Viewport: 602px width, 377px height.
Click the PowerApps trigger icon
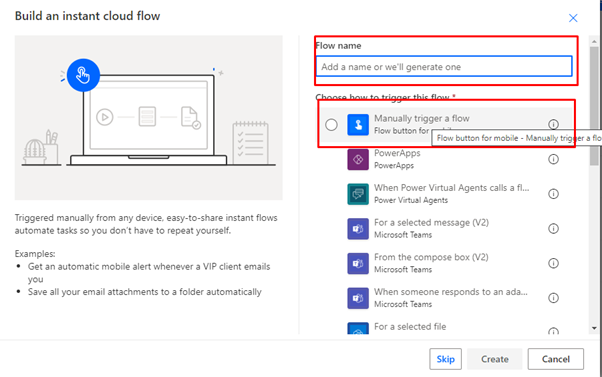coord(358,159)
